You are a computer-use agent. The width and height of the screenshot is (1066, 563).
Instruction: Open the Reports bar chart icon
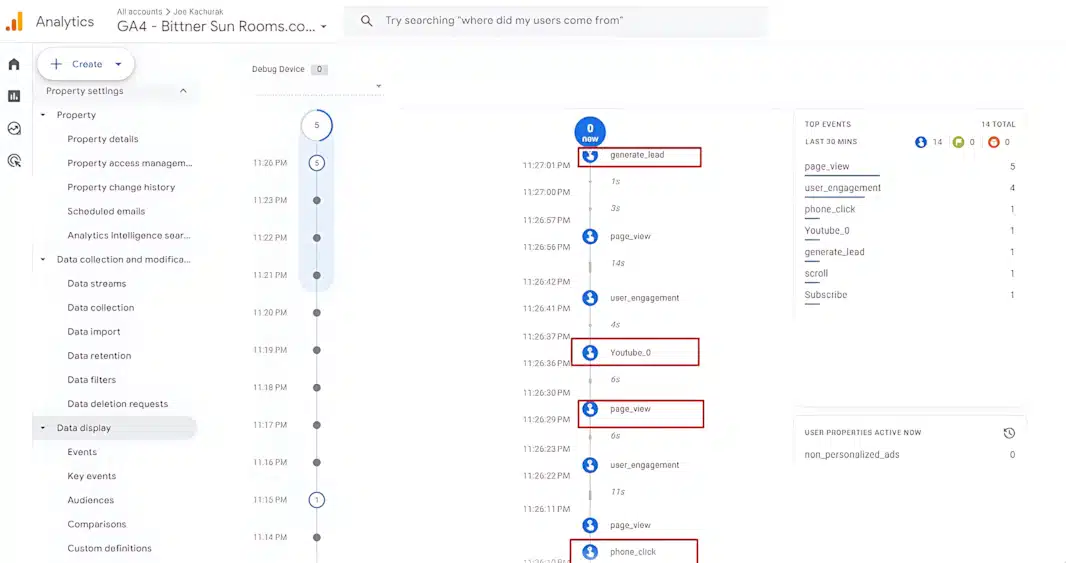point(14,96)
